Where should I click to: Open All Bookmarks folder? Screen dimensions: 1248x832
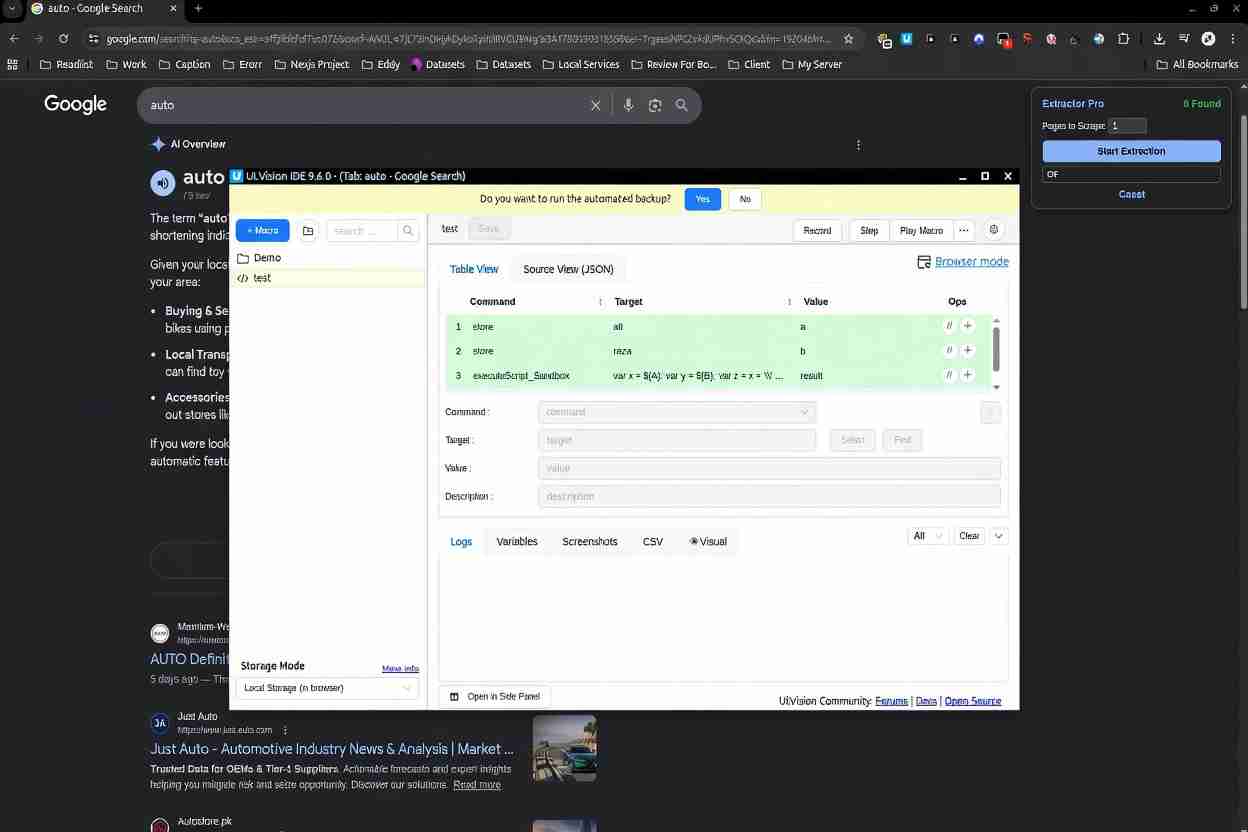(1197, 64)
